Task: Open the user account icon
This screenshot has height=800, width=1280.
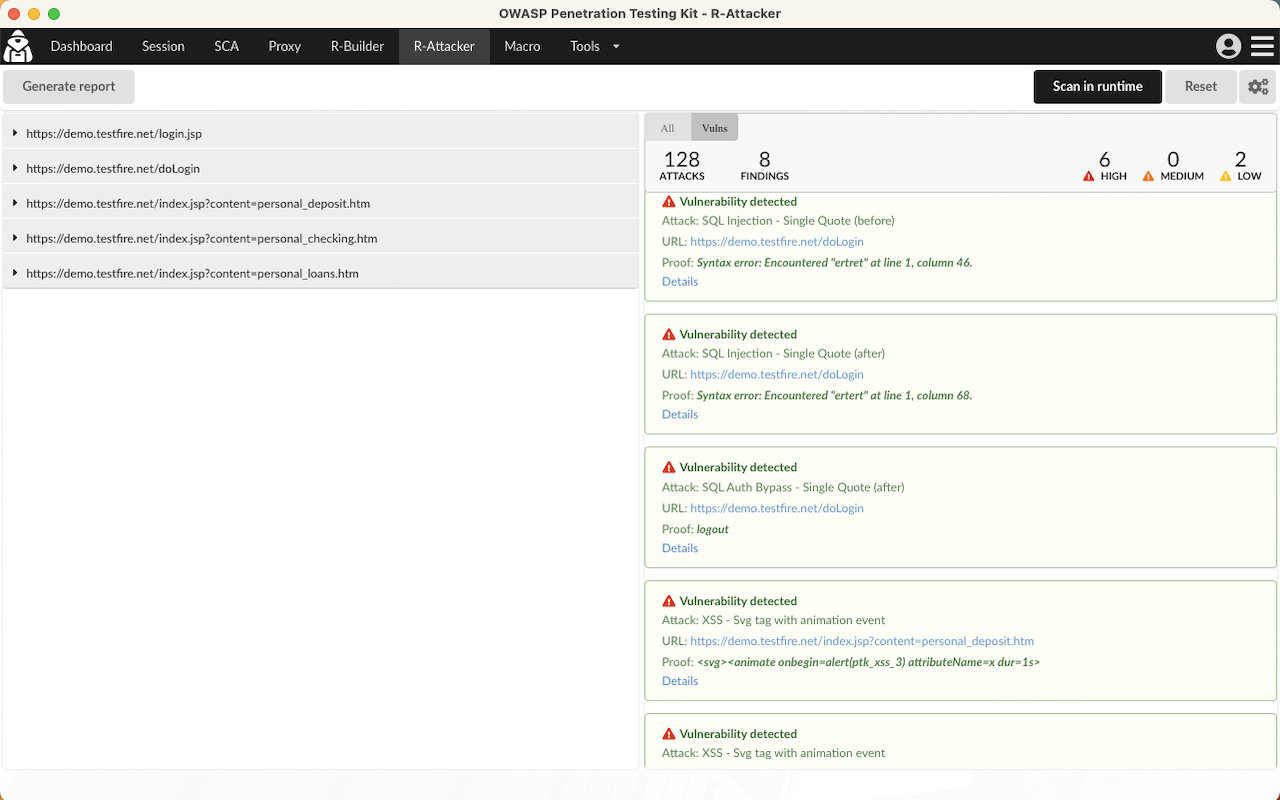Action: (1228, 46)
